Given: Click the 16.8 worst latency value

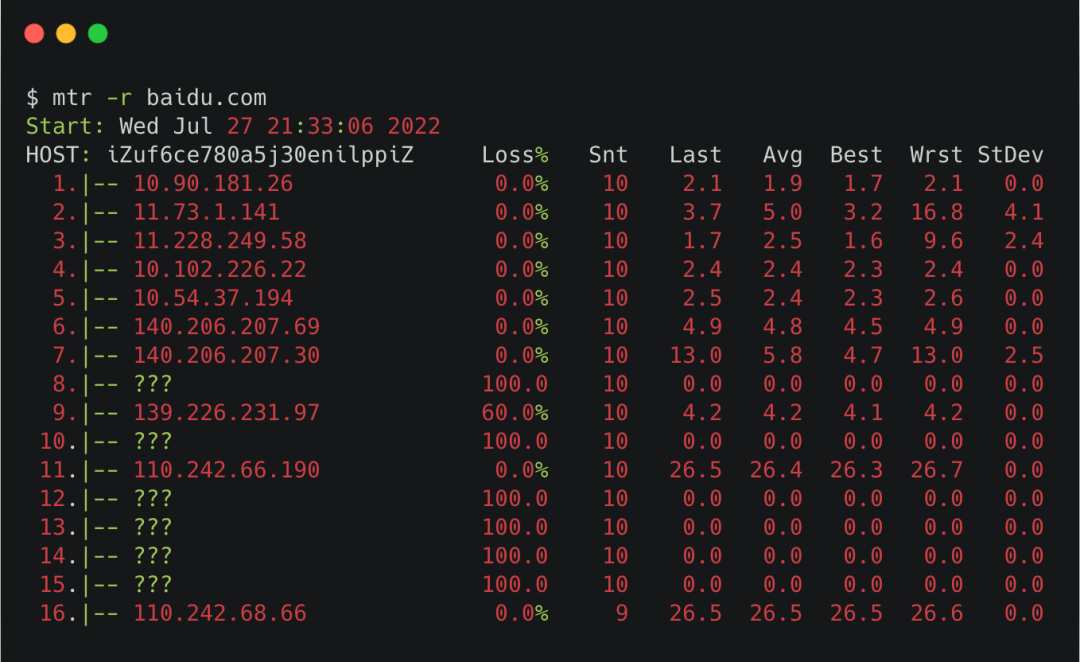Looking at the screenshot, I should click(937, 212).
